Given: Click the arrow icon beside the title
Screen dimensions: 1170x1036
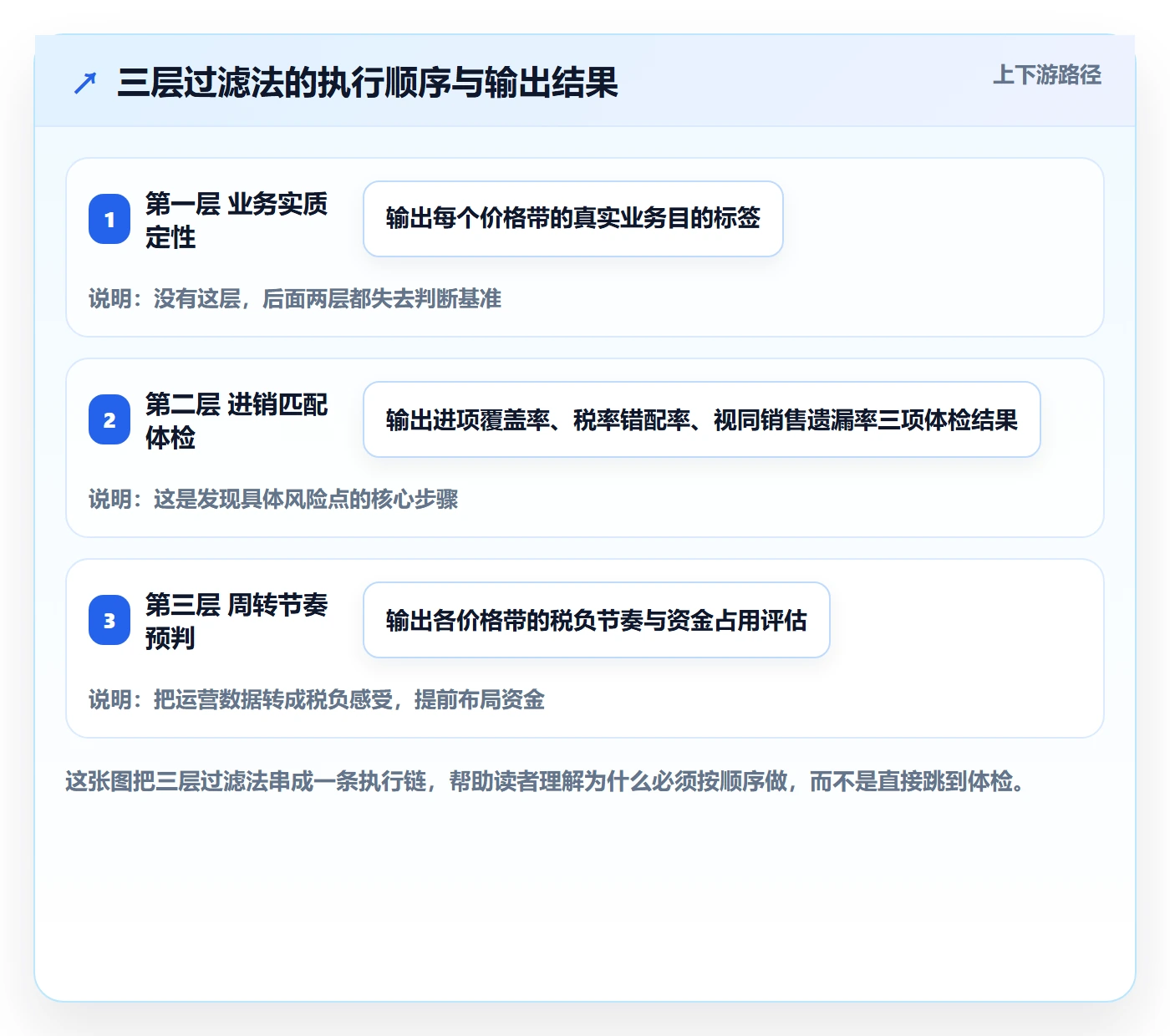Looking at the screenshot, I should 85,83.
